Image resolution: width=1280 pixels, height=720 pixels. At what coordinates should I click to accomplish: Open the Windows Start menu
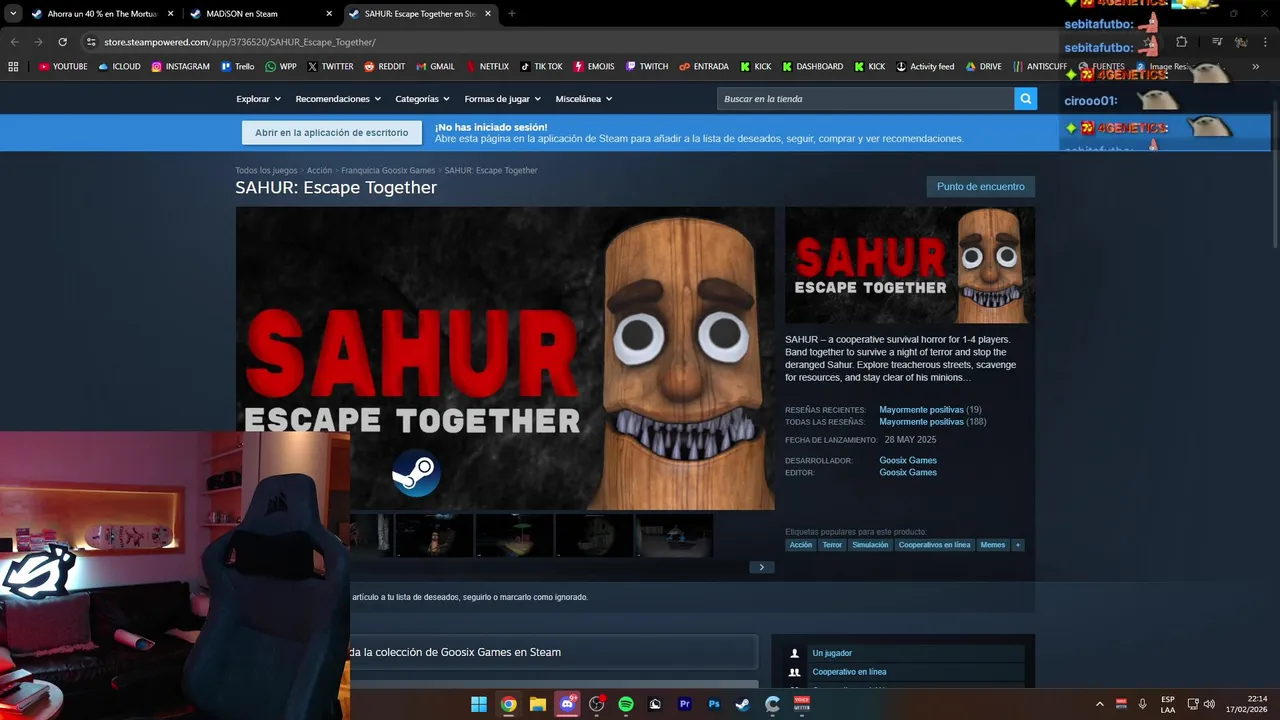tap(479, 704)
